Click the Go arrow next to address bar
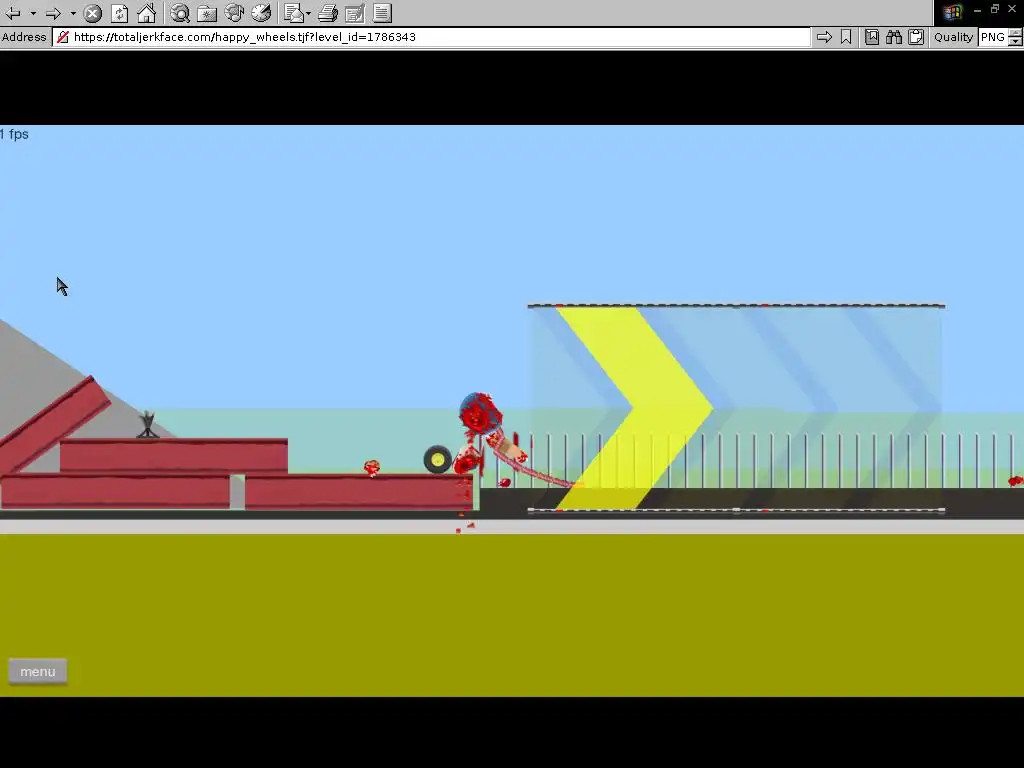Image resolution: width=1024 pixels, height=768 pixels. point(824,37)
